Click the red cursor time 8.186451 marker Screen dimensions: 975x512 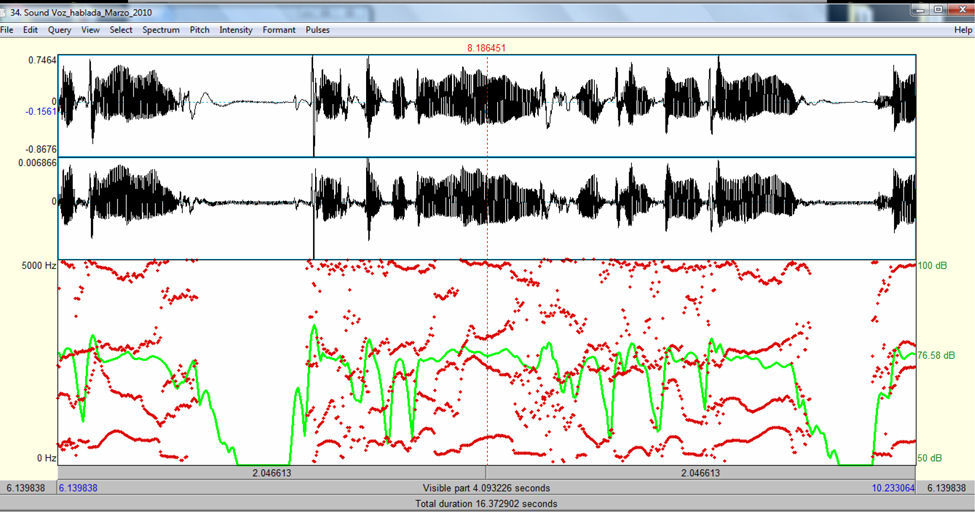pyautogui.click(x=486, y=47)
